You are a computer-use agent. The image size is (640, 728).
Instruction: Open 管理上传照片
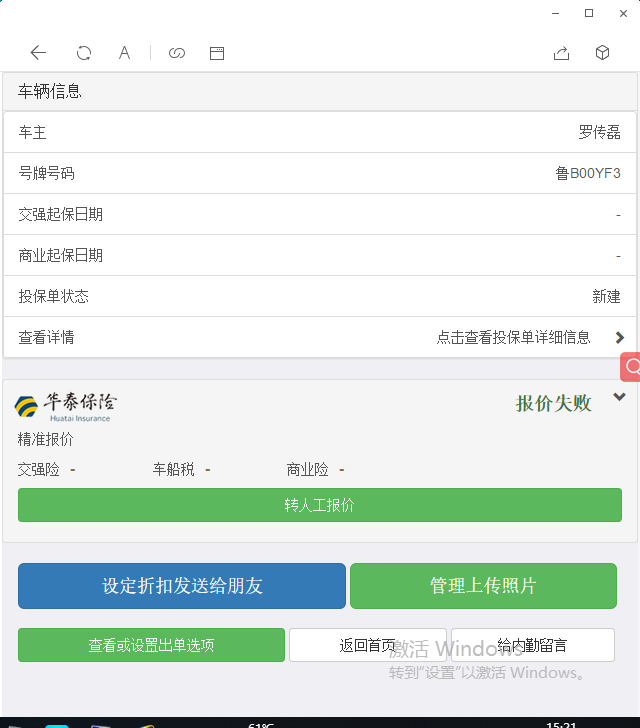(x=483, y=586)
